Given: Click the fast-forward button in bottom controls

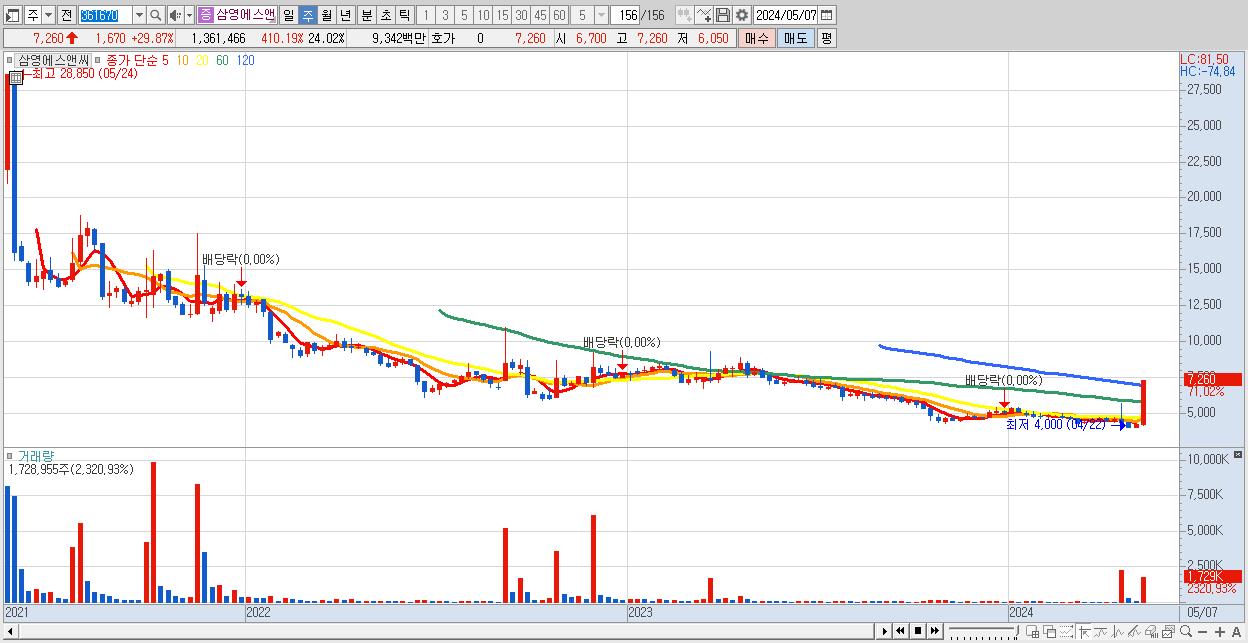Looking at the screenshot, I should [935, 631].
